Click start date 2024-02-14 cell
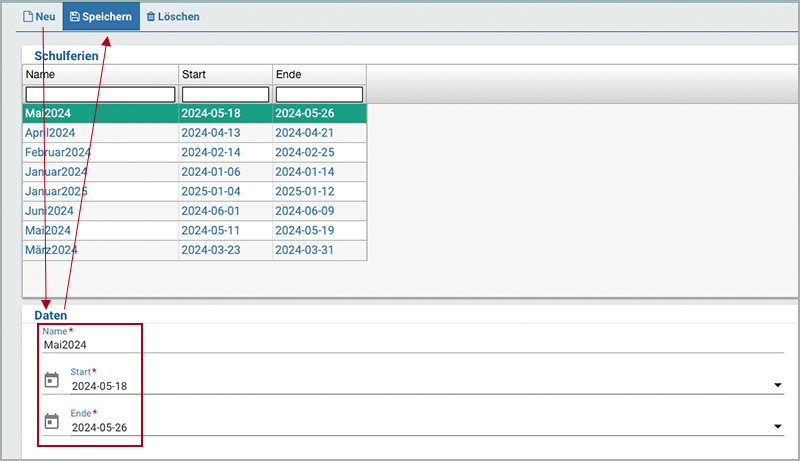 point(226,152)
